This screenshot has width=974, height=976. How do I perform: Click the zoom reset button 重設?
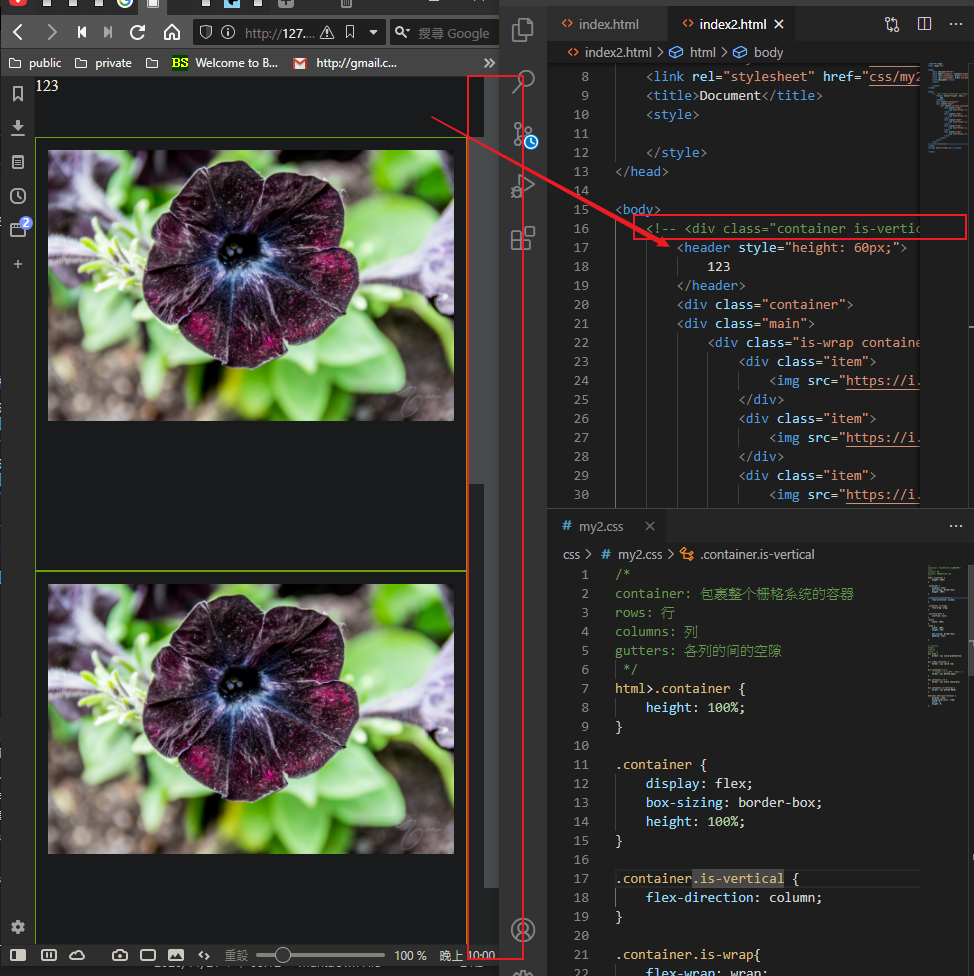(236, 955)
